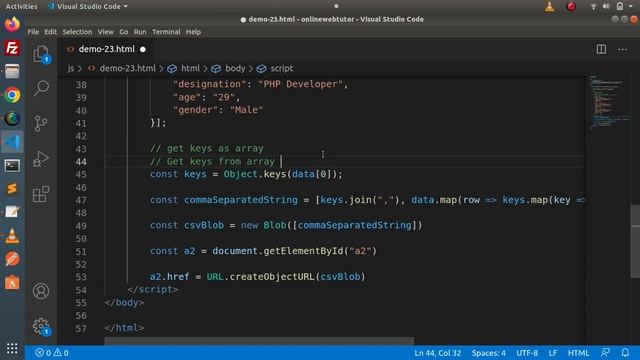This screenshot has height=360, width=640.
Task: Split the editor to the right
Action: click(601, 49)
